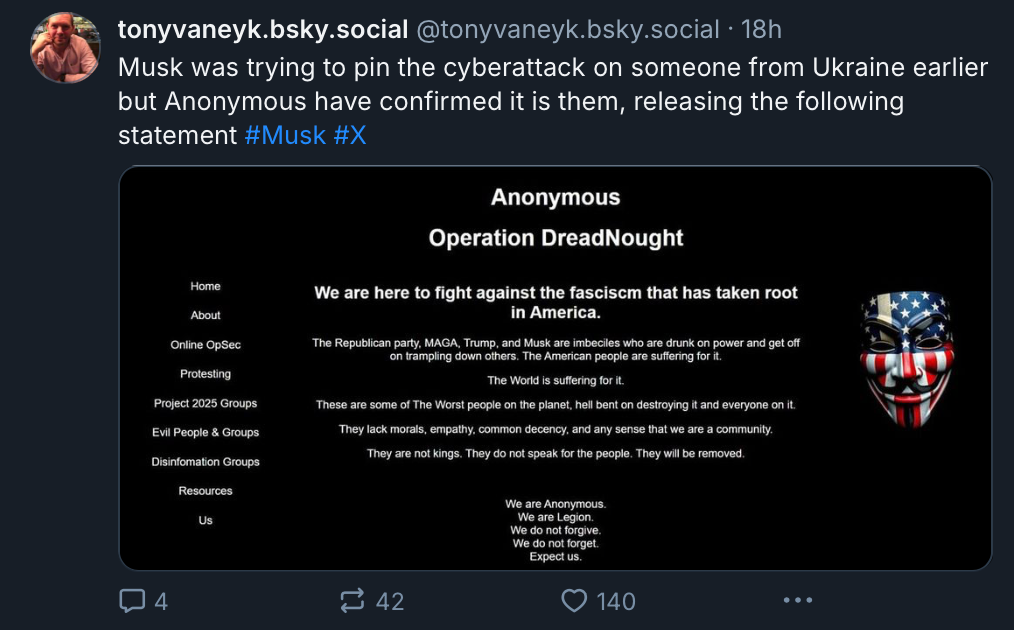Click the Disinfomation Groups item
This screenshot has height=630, width=1014.
click(204, 461)
